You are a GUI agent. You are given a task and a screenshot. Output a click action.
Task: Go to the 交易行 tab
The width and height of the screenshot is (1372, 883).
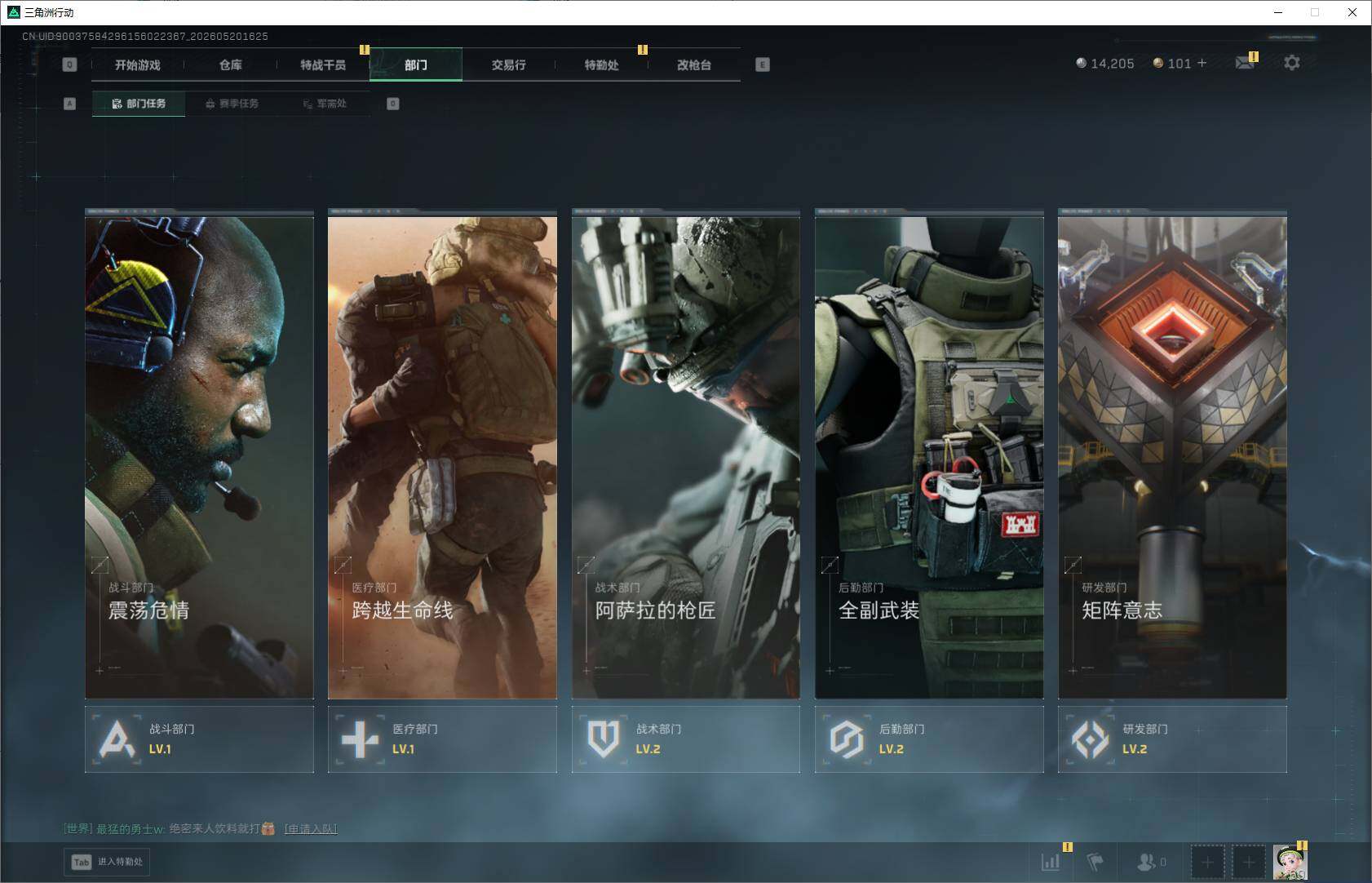[x=508, y=64]
